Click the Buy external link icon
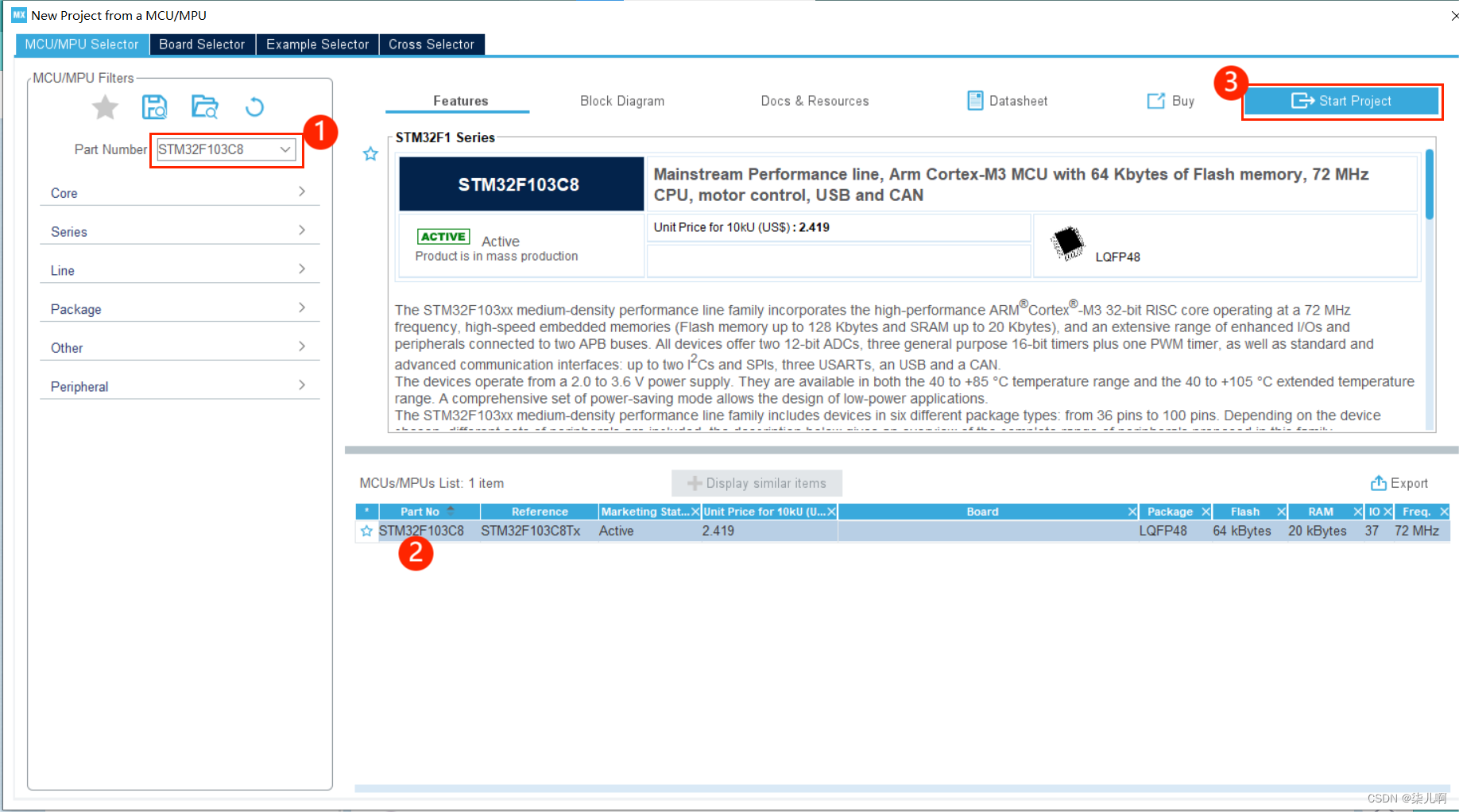1459x812 pixels. point(1155,101)
